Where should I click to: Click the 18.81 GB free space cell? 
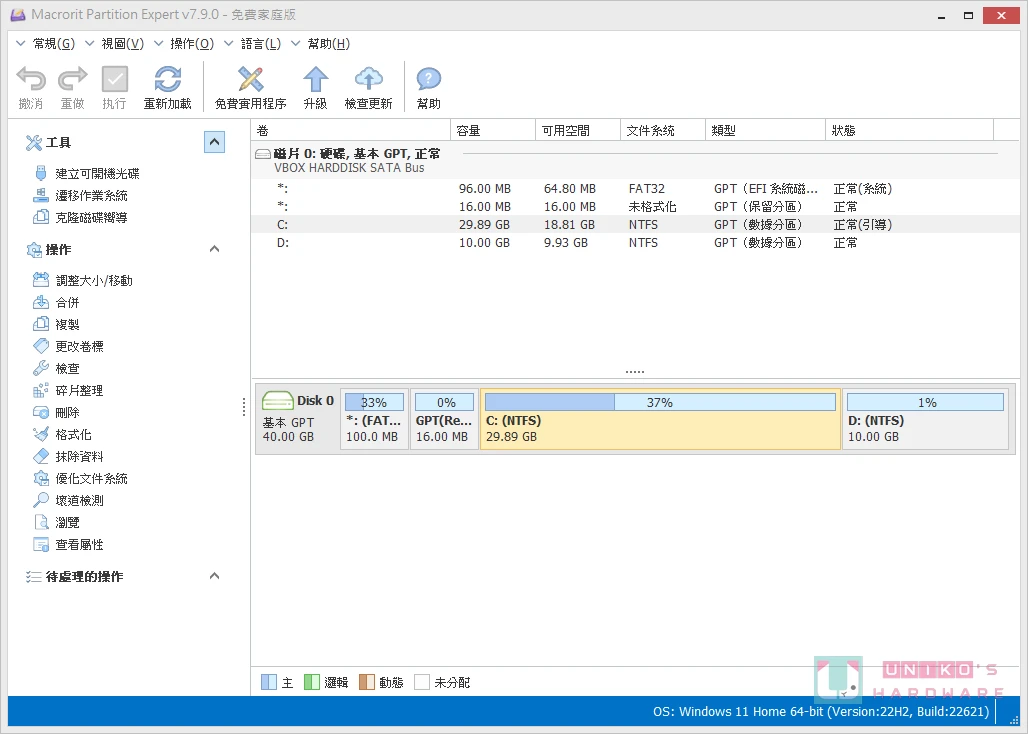[x=569, y=224]
